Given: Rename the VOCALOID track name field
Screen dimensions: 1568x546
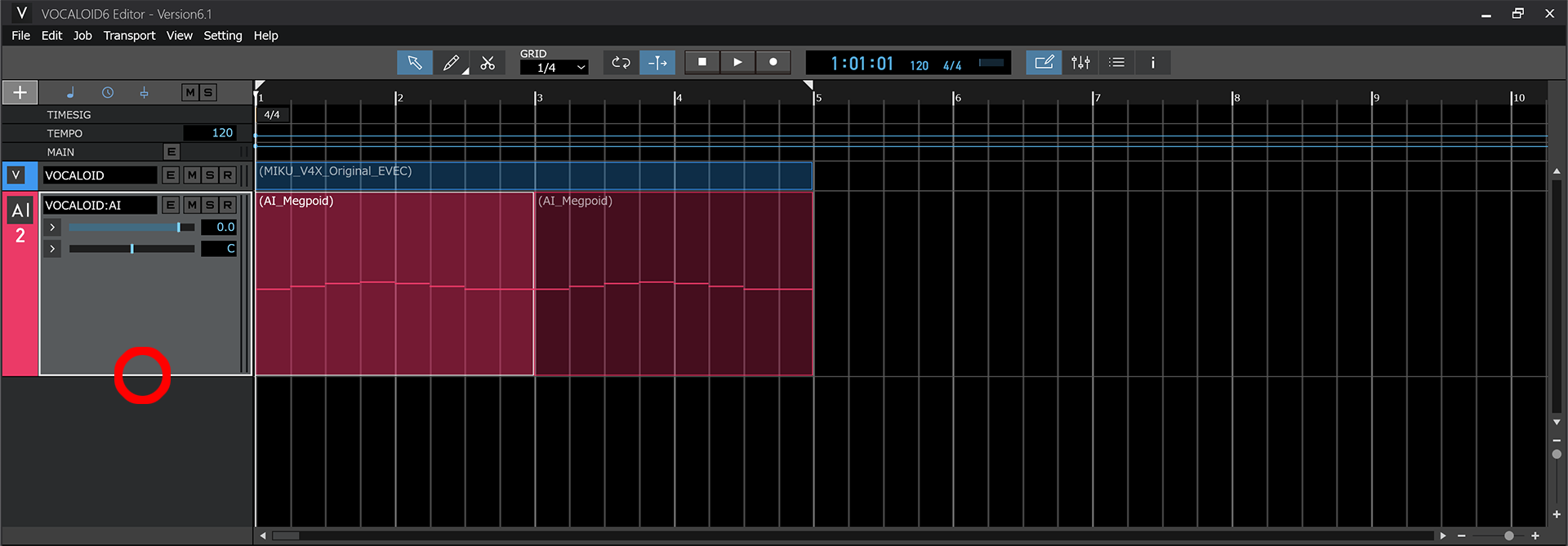Looking at the screenshot, I should point(100,175).
